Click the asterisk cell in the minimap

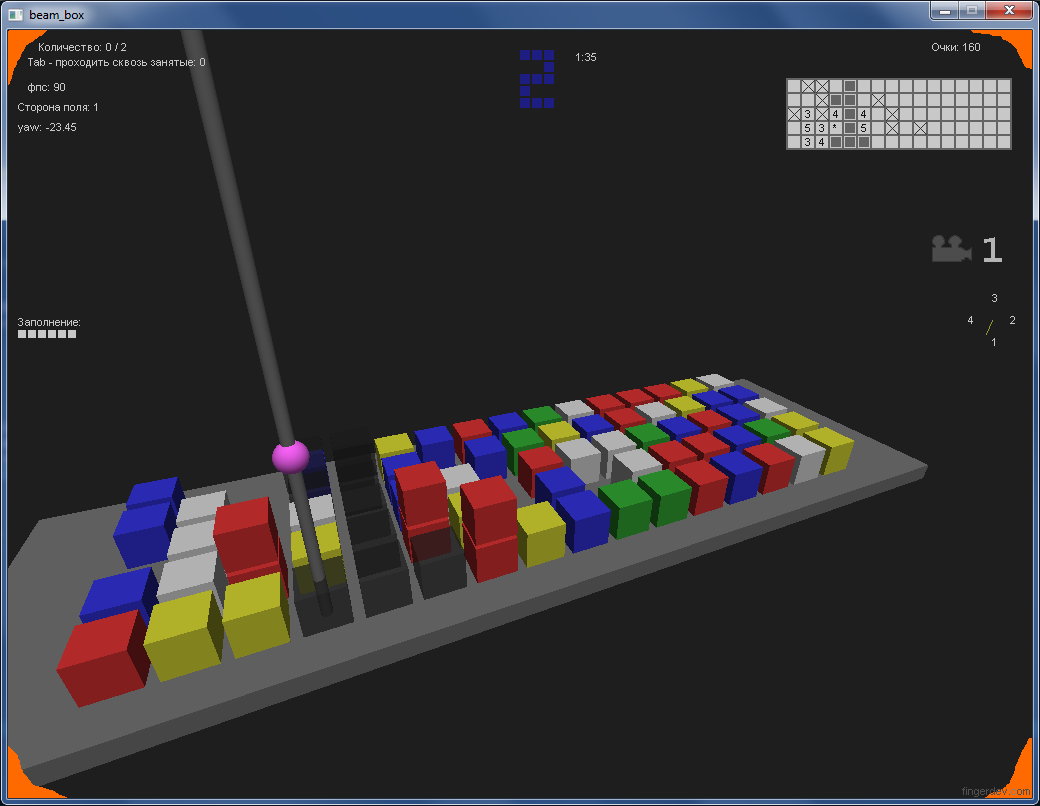(835, 128)
